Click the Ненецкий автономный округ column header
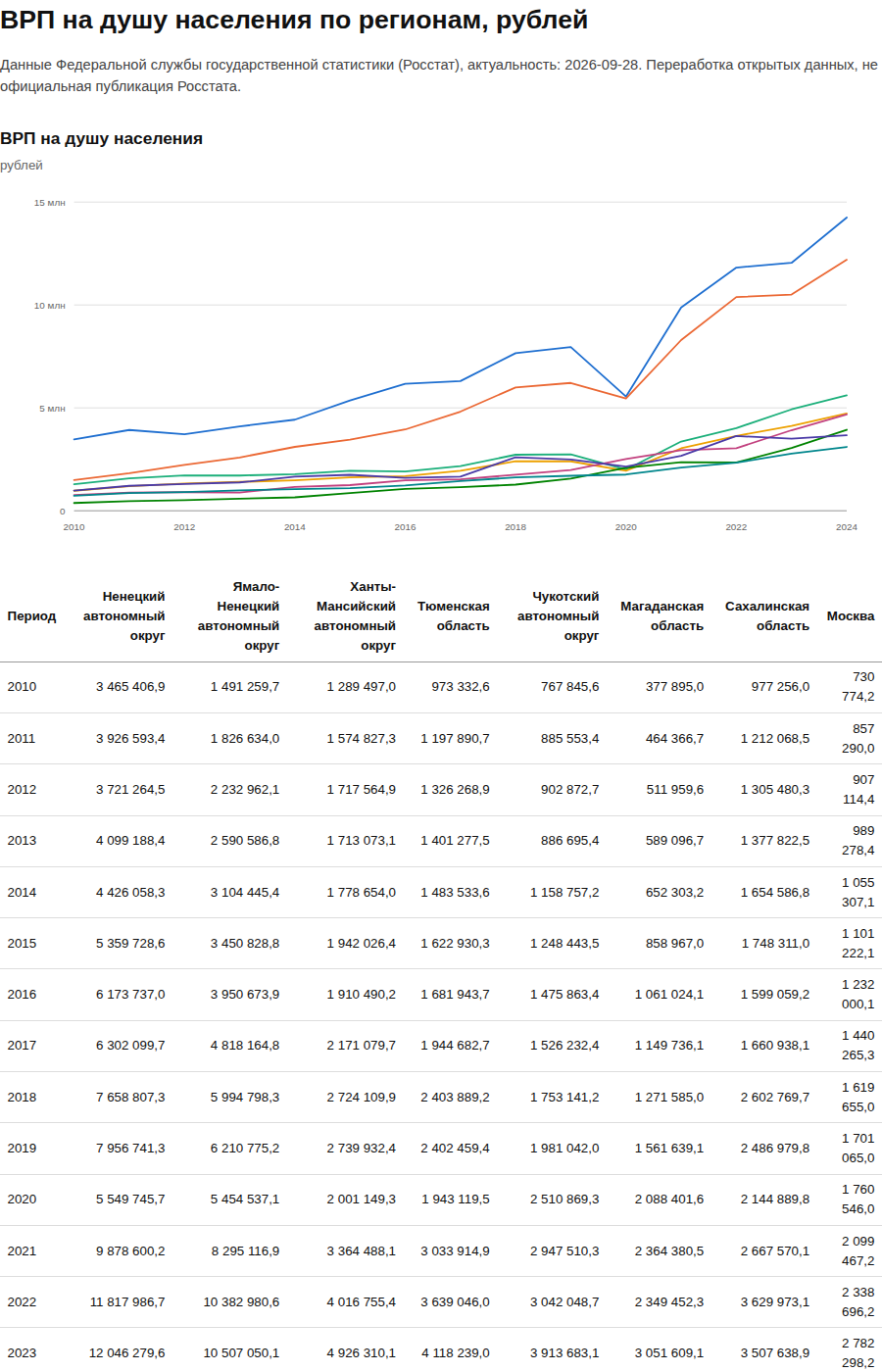Image resolution: width=882 pixels, height=1372 pixels. click(123, 616)
